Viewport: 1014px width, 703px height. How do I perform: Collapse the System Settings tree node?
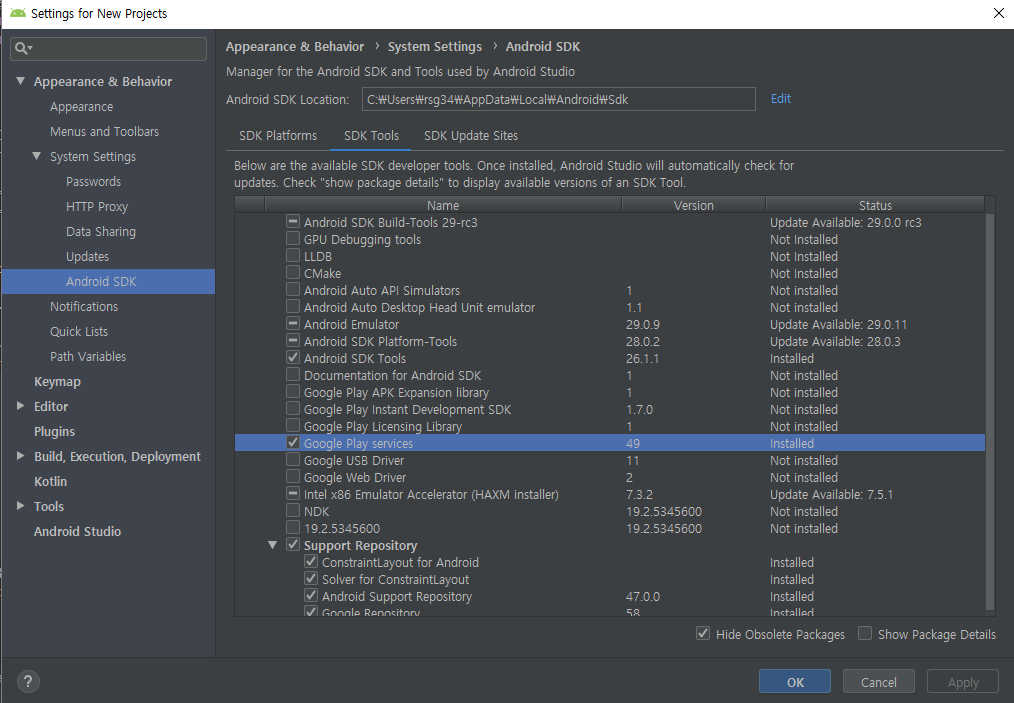click(x=37, y=156)
